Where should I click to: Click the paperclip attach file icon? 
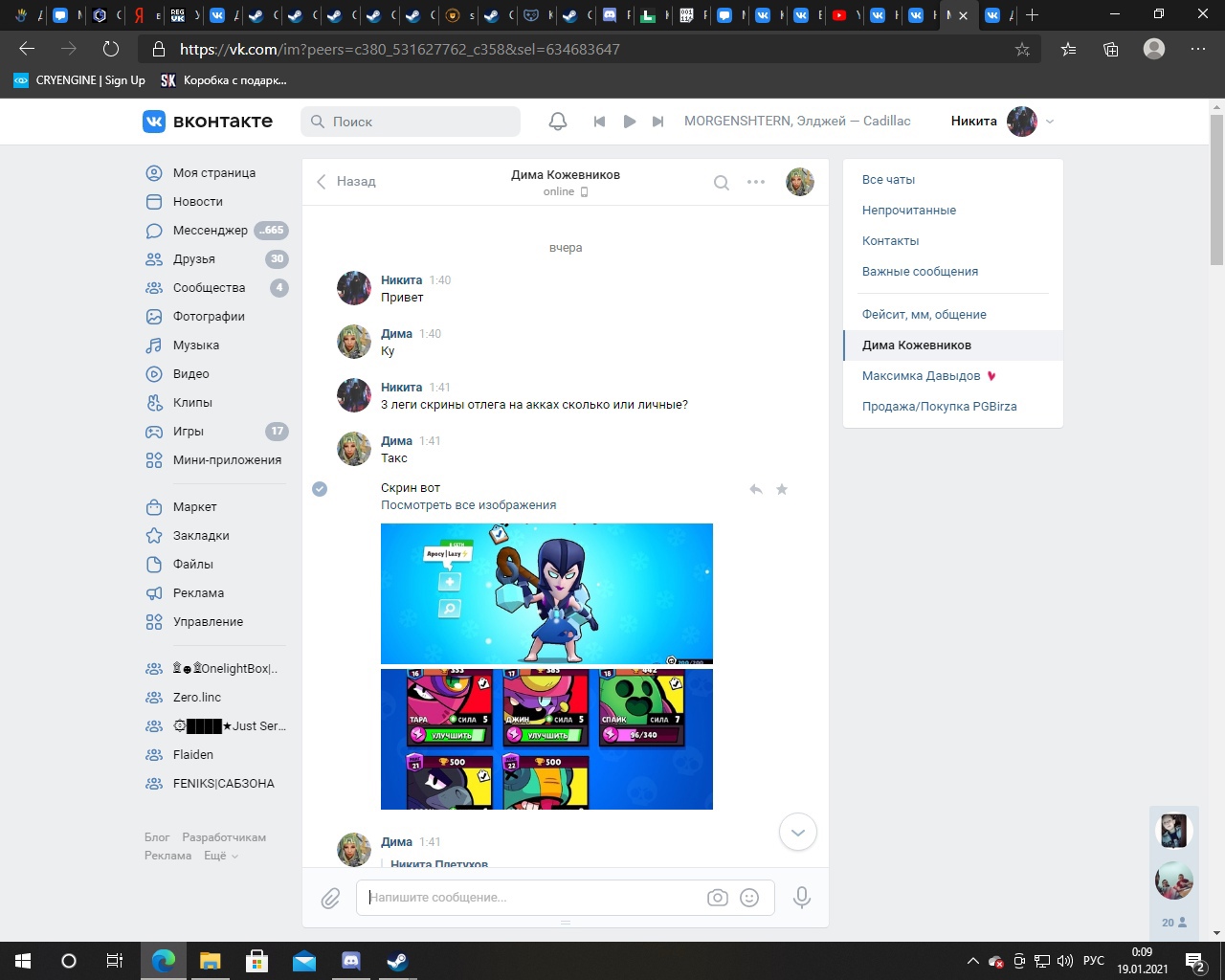330,898
